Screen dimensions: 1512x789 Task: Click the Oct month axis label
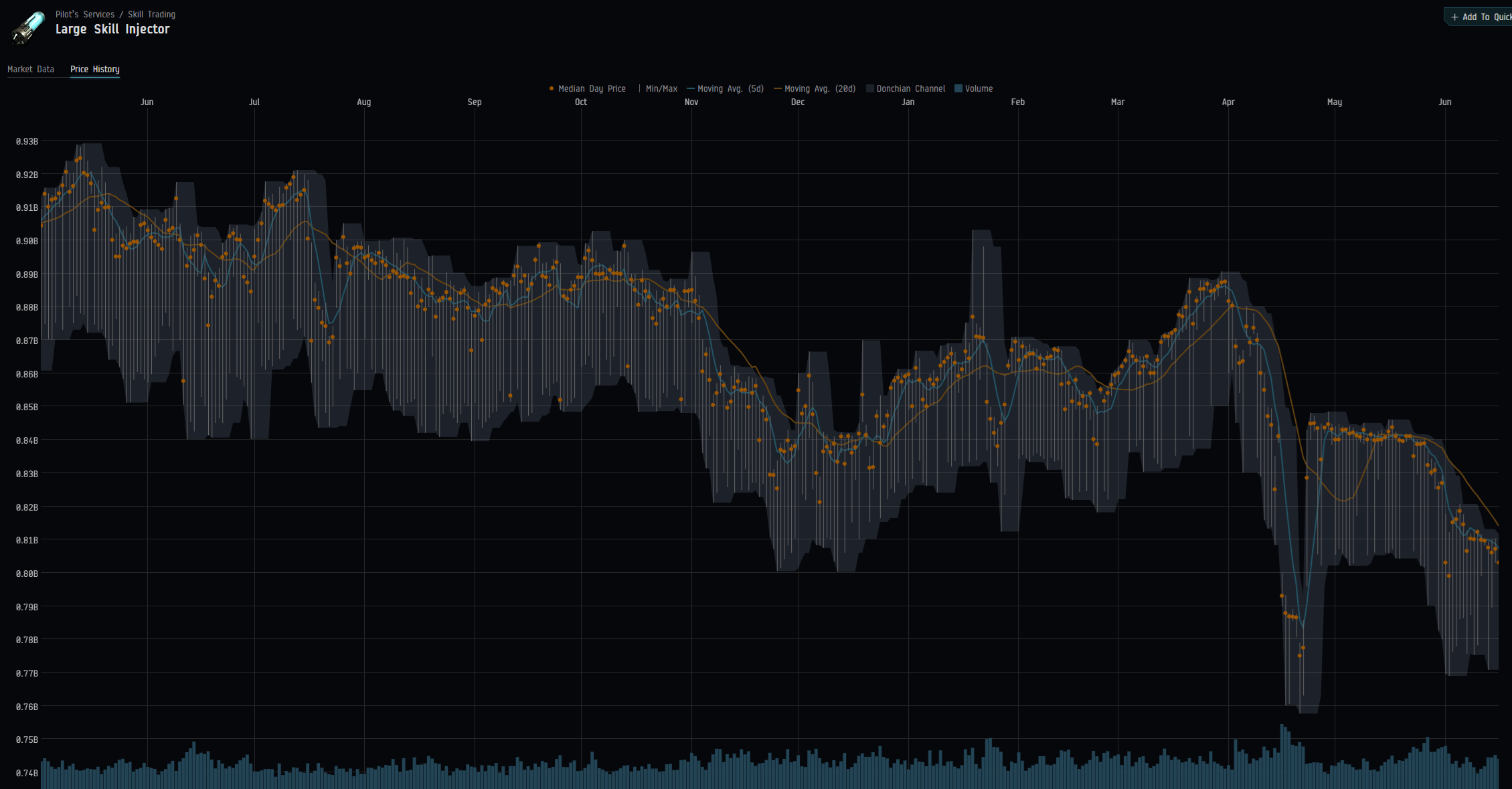click(x=581, y=102)
